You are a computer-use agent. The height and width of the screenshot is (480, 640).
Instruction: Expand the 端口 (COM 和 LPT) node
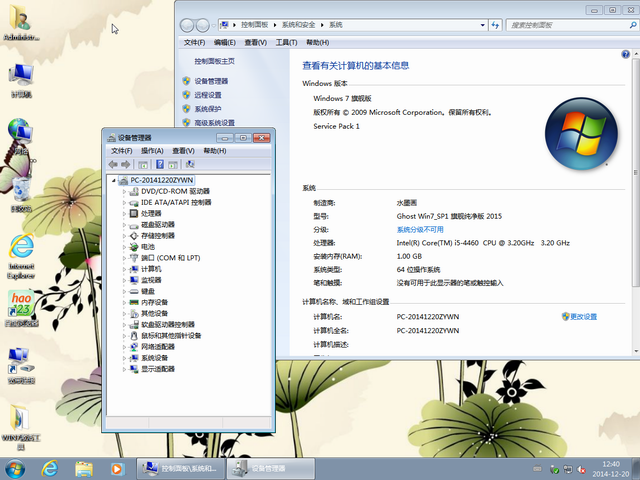[124, 258]
